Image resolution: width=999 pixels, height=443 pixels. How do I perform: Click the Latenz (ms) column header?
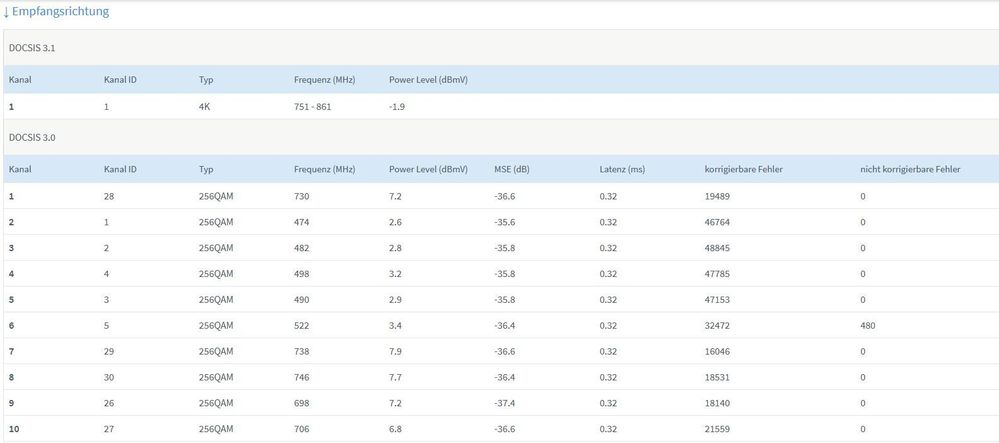pos(621,169)
